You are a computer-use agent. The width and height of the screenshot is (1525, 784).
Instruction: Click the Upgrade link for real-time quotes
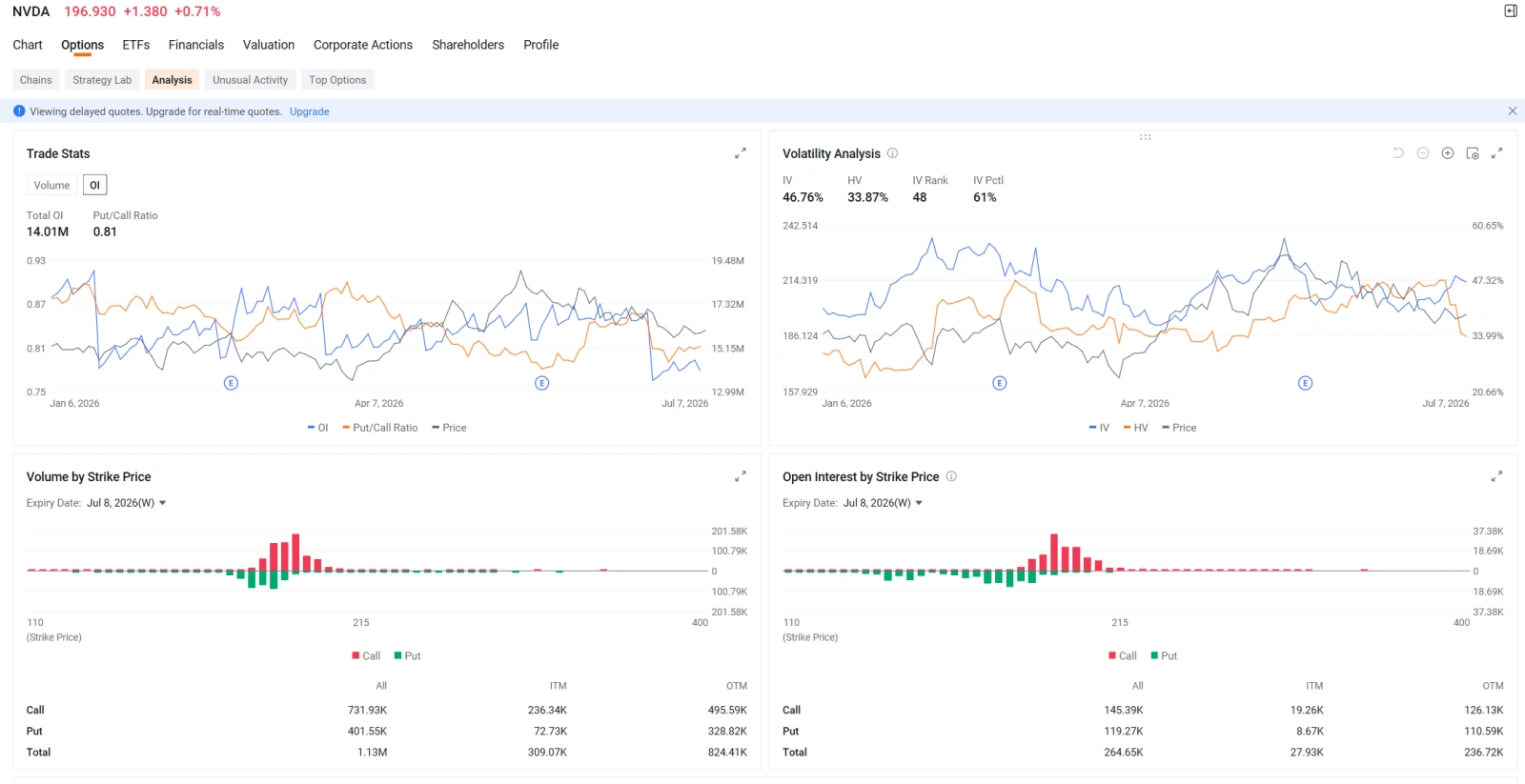(x=310, y=111)
